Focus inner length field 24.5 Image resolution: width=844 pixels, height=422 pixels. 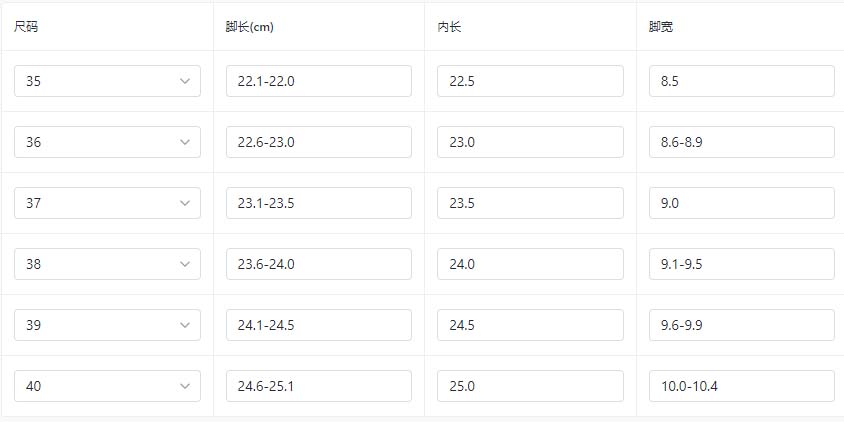pos(530,325)
